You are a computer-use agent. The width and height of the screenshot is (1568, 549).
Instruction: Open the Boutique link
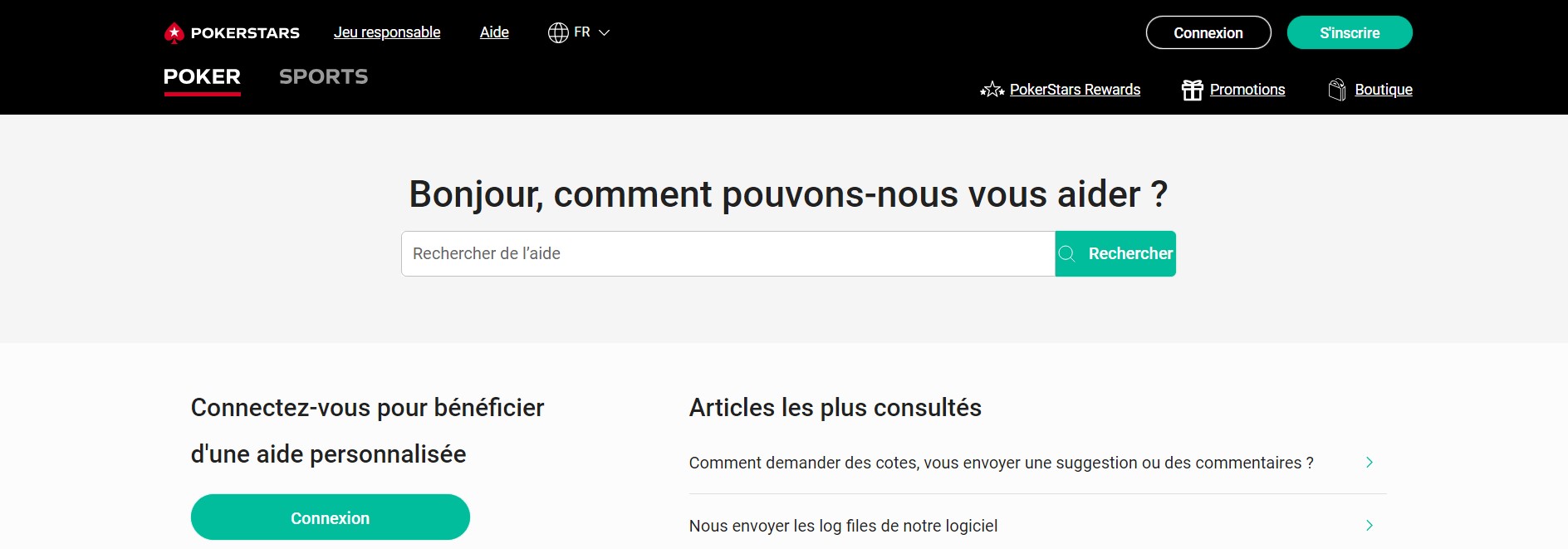coord(1384,90)
